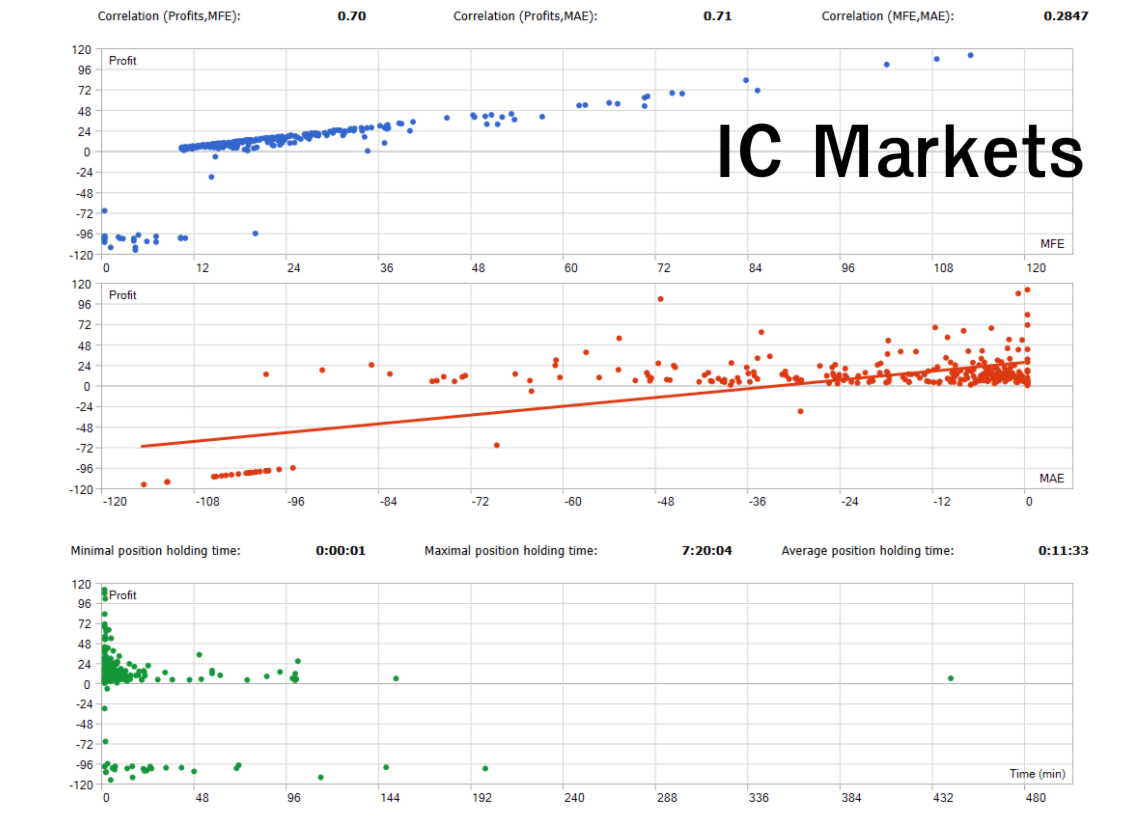Screen dimensions: 1148x826
Task: Click x-axis tick label -36 on MAE chart
Action: 756,502
